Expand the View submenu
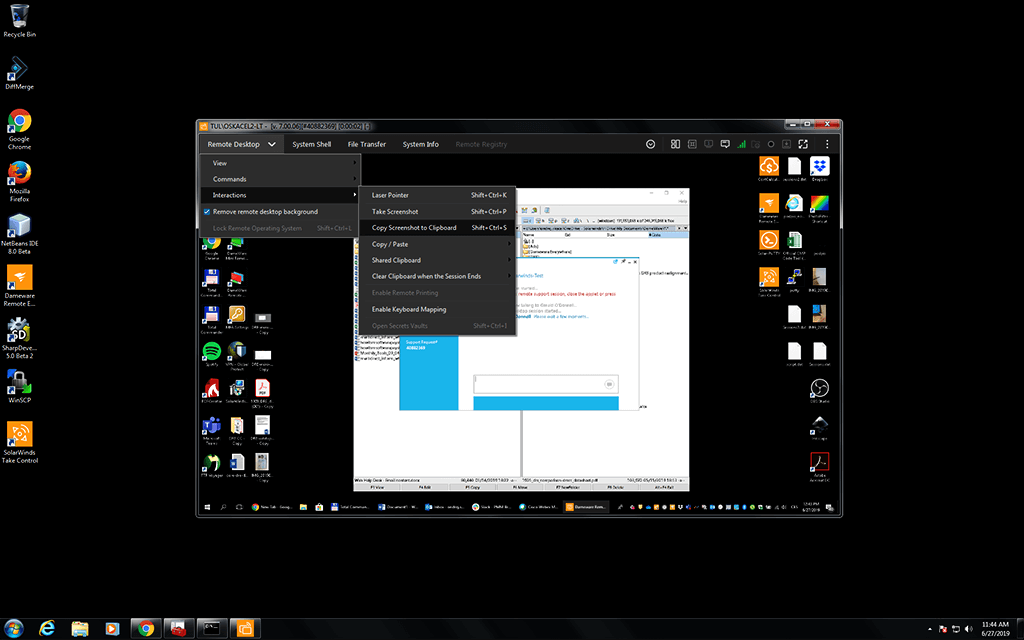 [219, 162]
